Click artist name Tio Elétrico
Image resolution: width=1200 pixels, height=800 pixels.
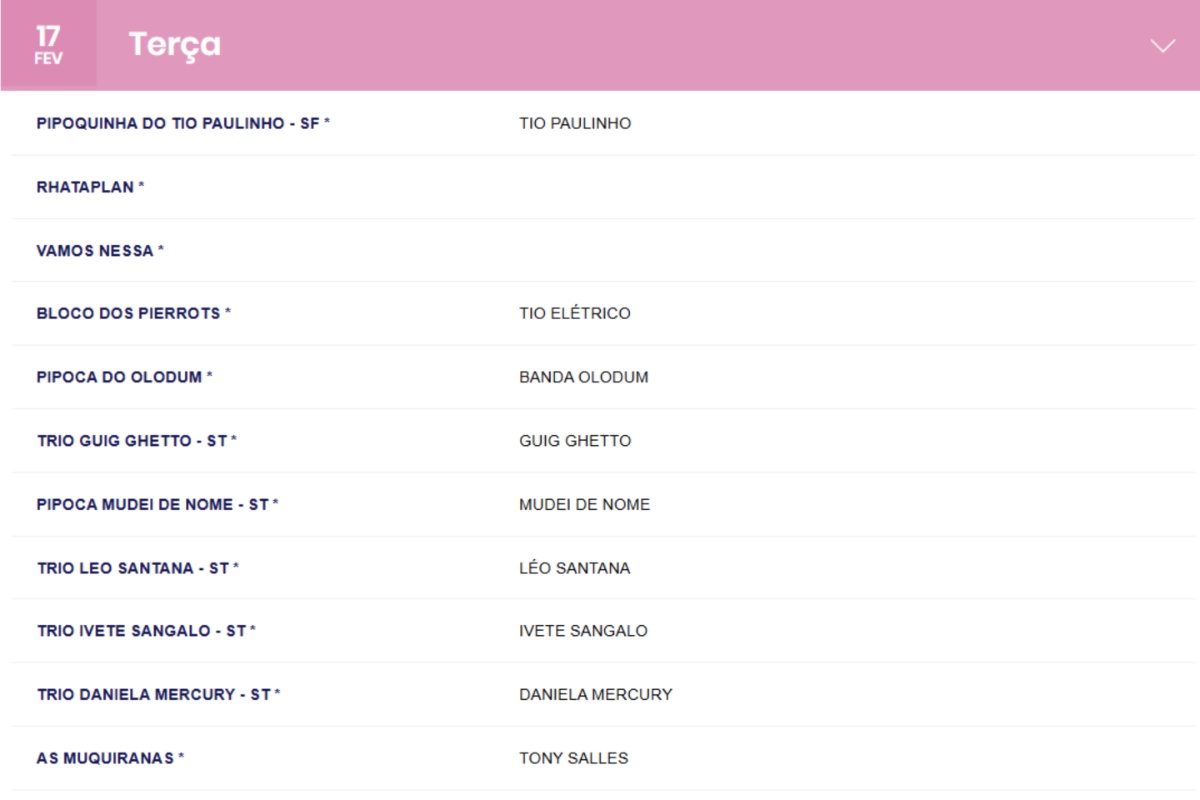point(575,314)
